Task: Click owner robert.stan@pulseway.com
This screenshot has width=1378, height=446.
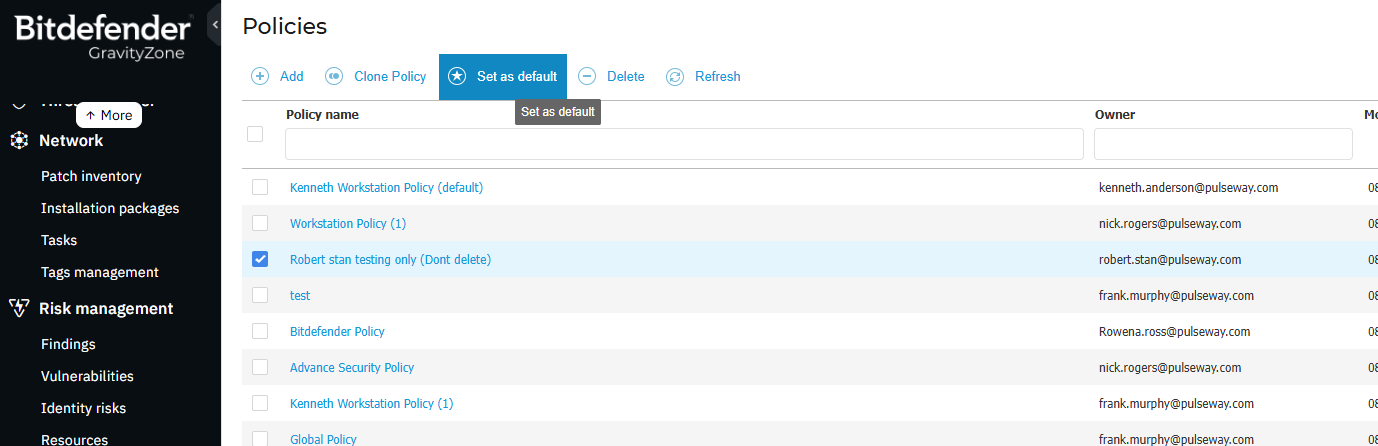Action: click(1170, 259)
